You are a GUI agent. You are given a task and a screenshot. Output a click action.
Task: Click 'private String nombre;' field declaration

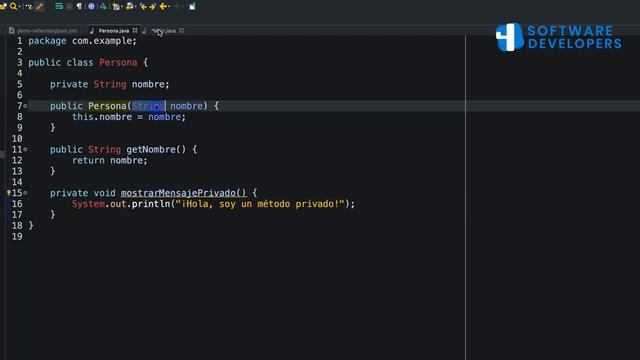pyautogui.click(x=109, y=84)
